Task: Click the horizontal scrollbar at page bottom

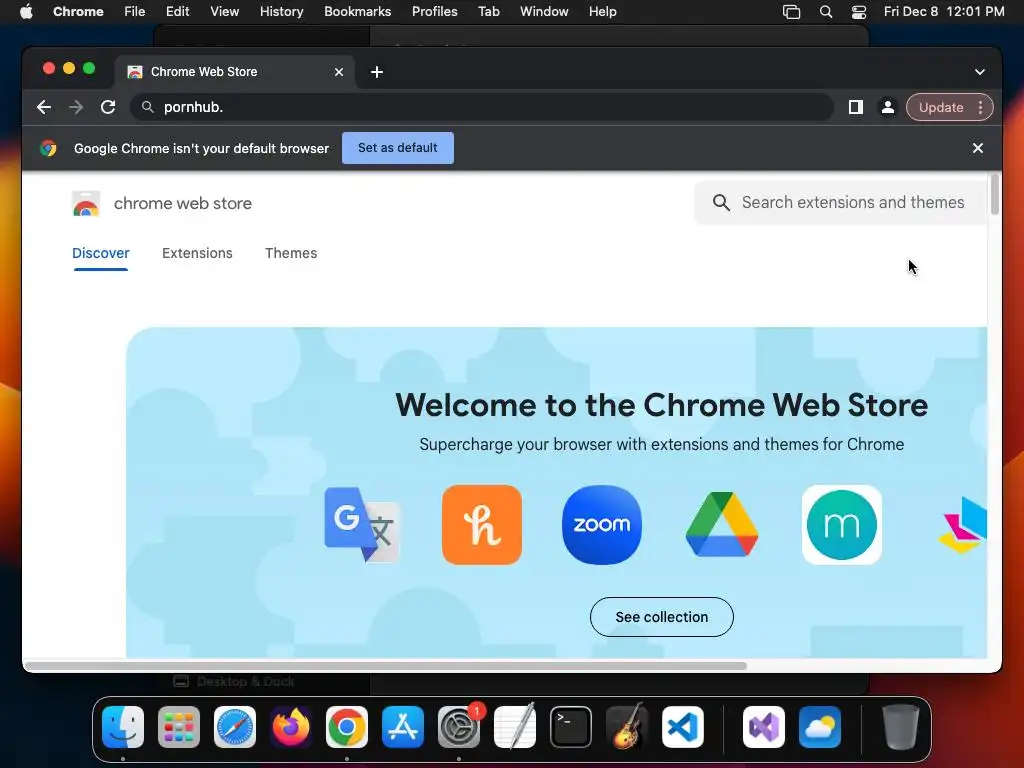Action: pyautogui.click(x=385, y=666)
